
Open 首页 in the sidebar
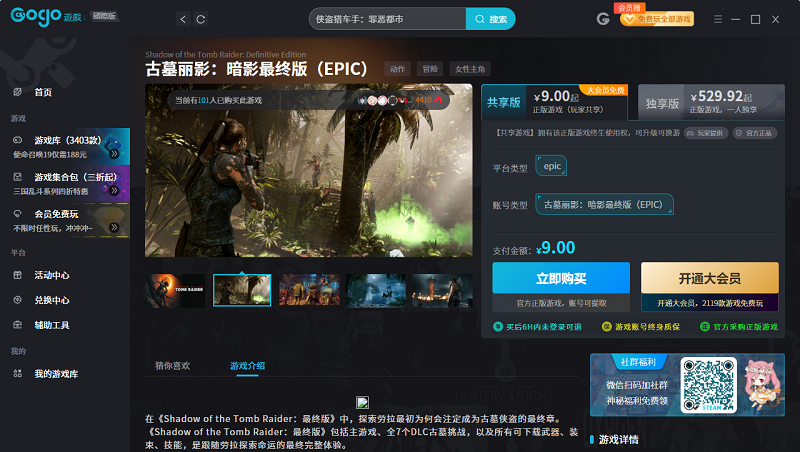[43, 92]
